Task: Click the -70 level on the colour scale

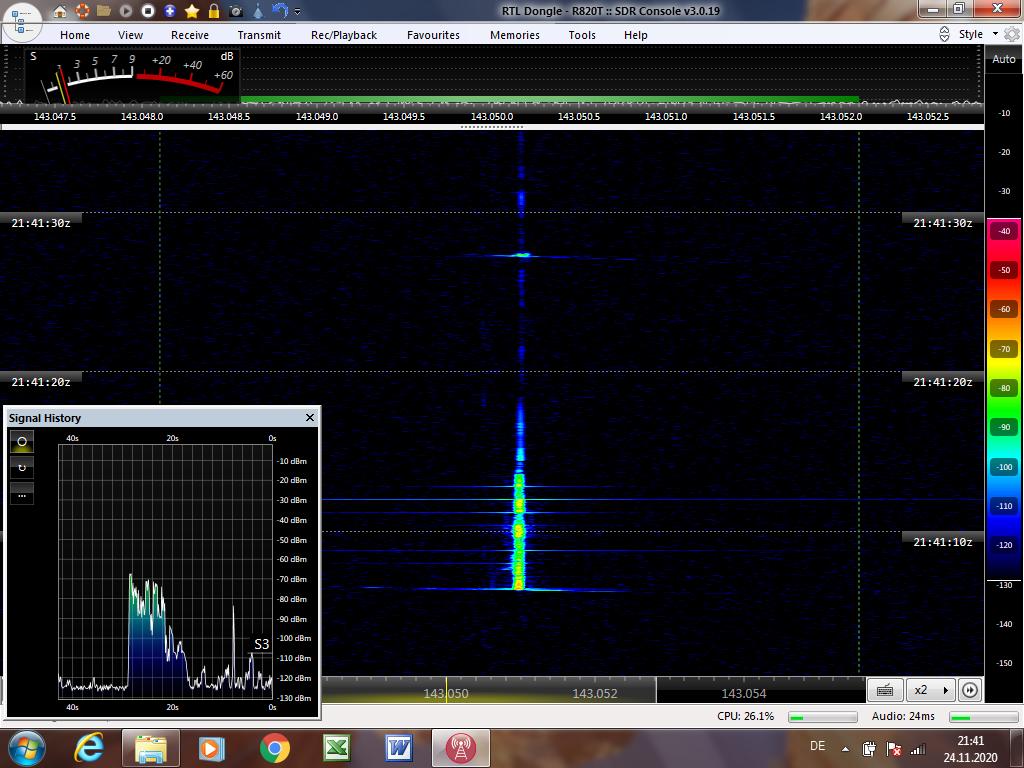Action: click(x=1004, y=349)
